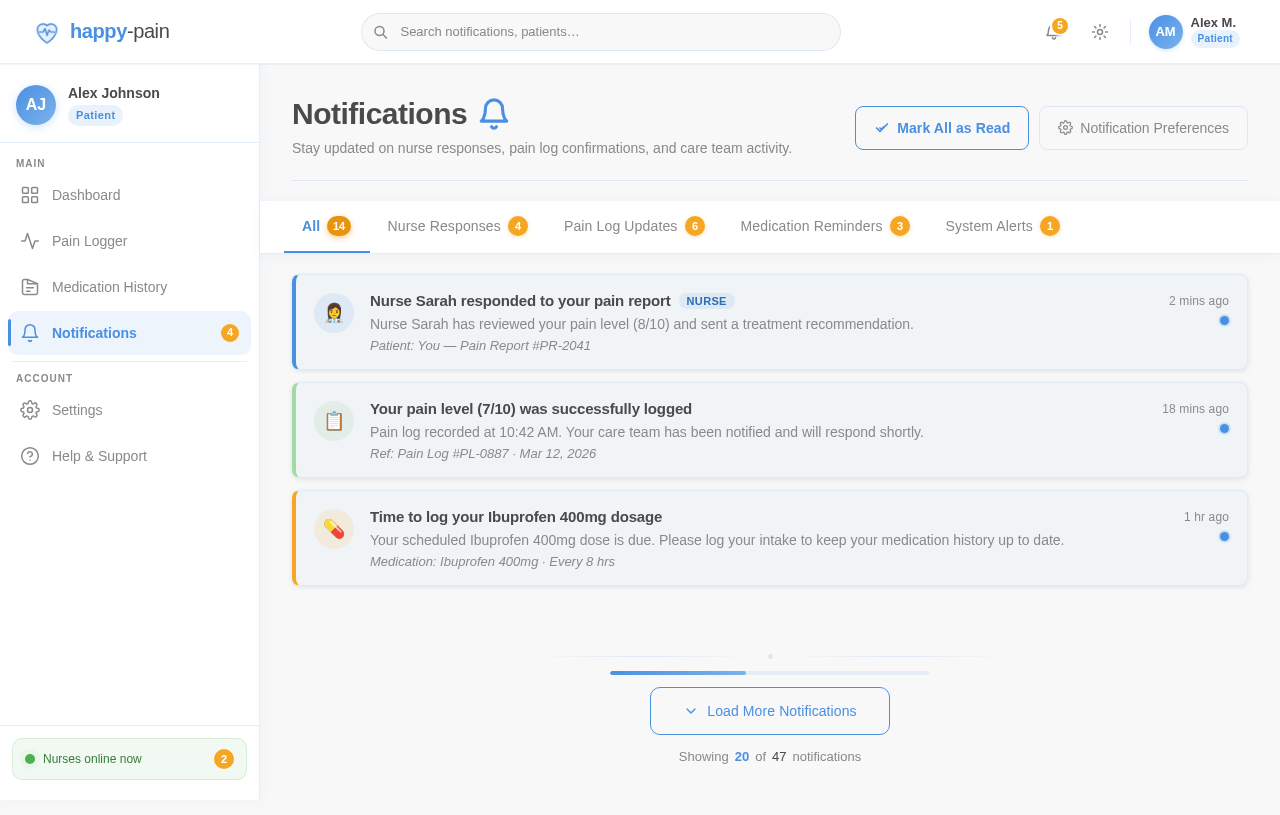
Task: Select the Dashboard sidebar icon
Action: point(29,195)
